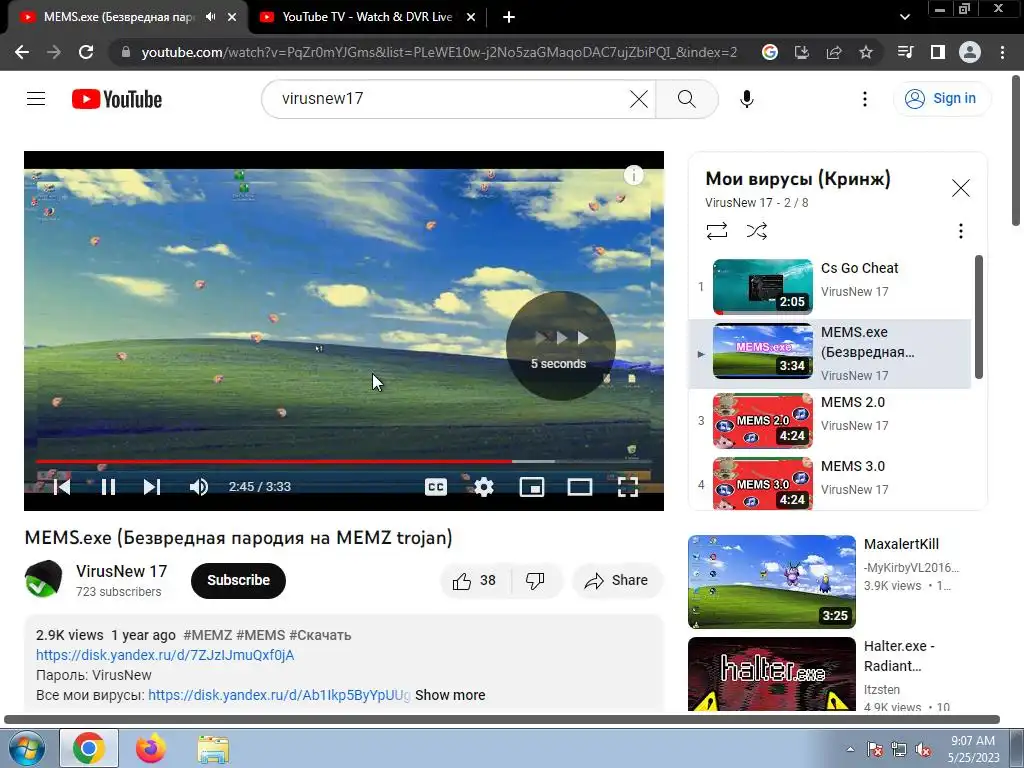
Task: Share this video
Action: tap(617, 580)
